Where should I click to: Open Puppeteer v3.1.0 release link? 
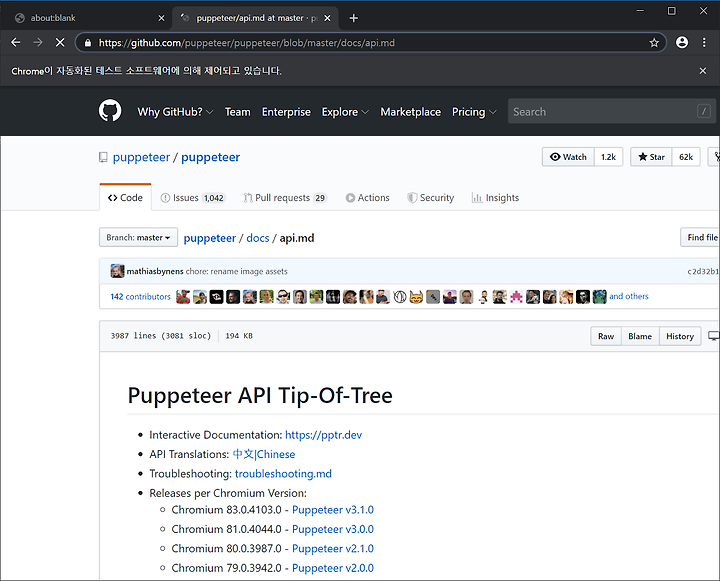tap(332, 510)
